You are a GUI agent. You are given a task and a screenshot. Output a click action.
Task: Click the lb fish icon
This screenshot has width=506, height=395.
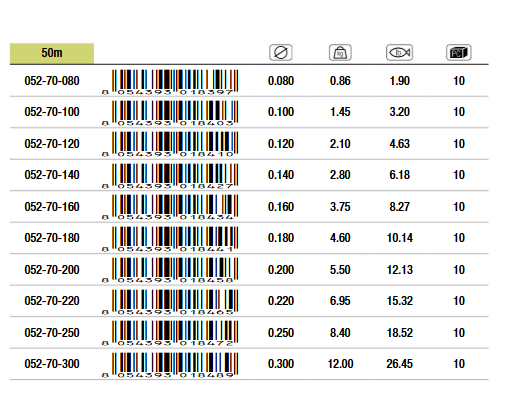coord(399,53)
